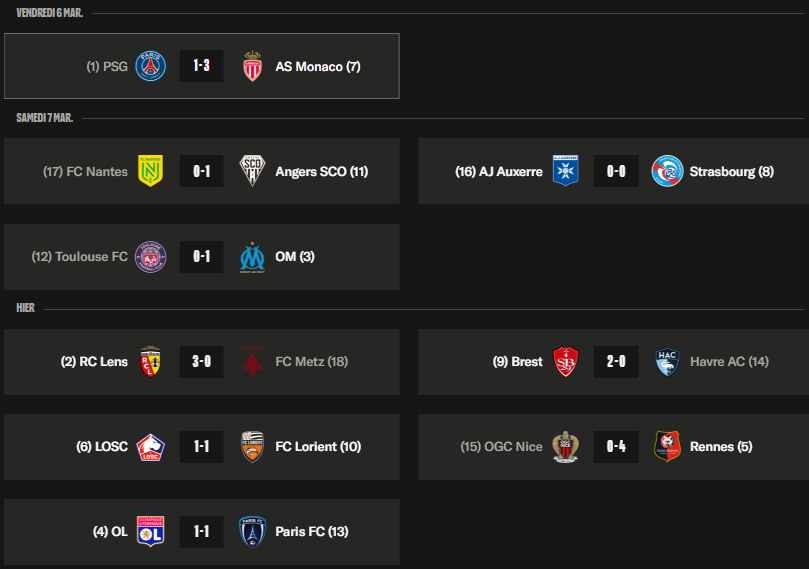Open the LOSC versus Lorient 1-1 score

[201, 446]
